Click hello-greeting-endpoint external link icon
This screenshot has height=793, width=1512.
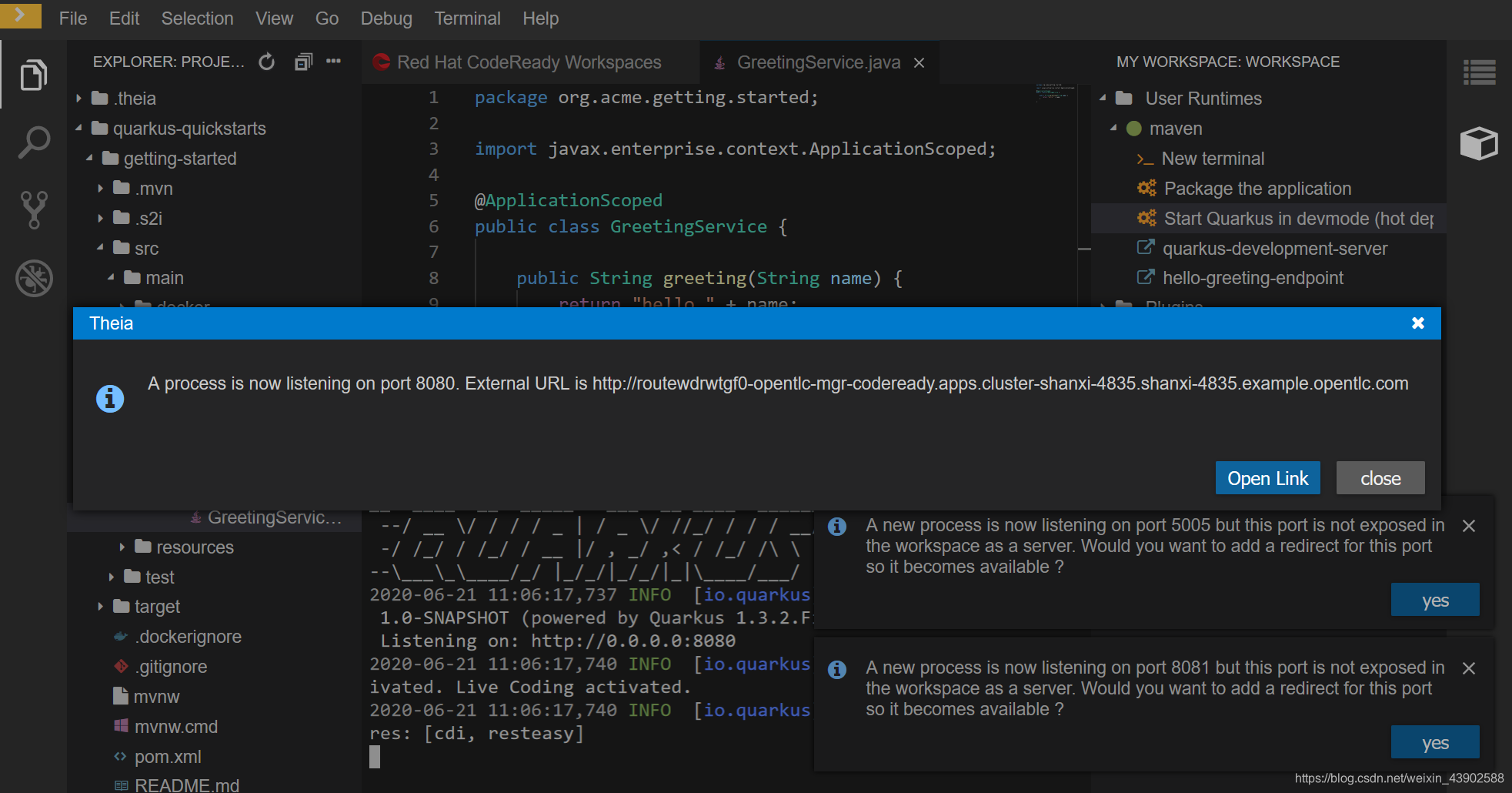(x=1146, y=276)
